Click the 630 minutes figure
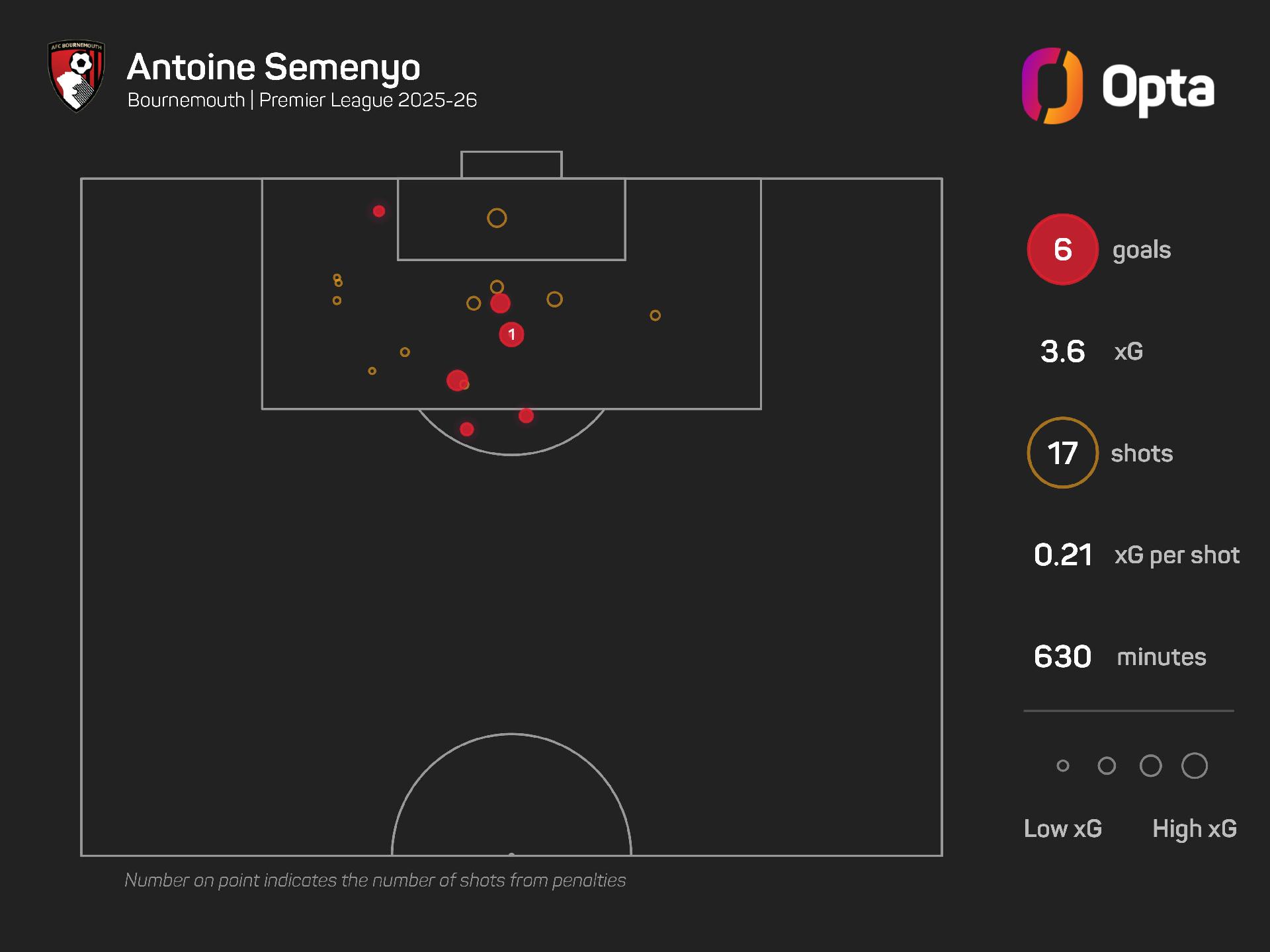The height and width of the screenshot is (952, 1270). click(1062, 656)
